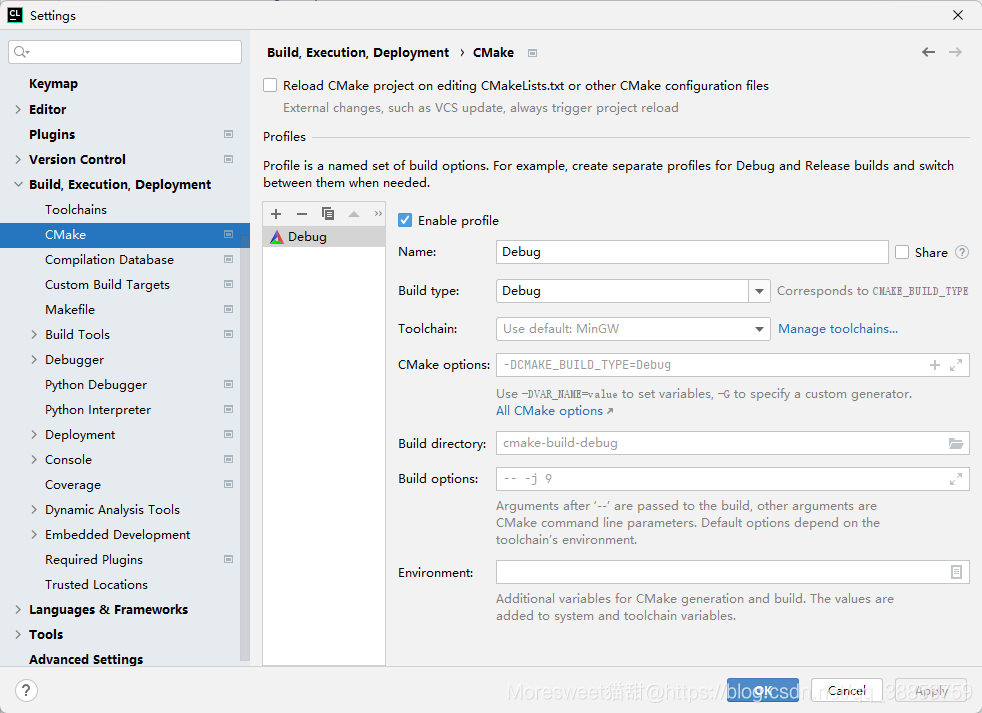Click project icon next to Python Debugger

(x=229, y=384)
